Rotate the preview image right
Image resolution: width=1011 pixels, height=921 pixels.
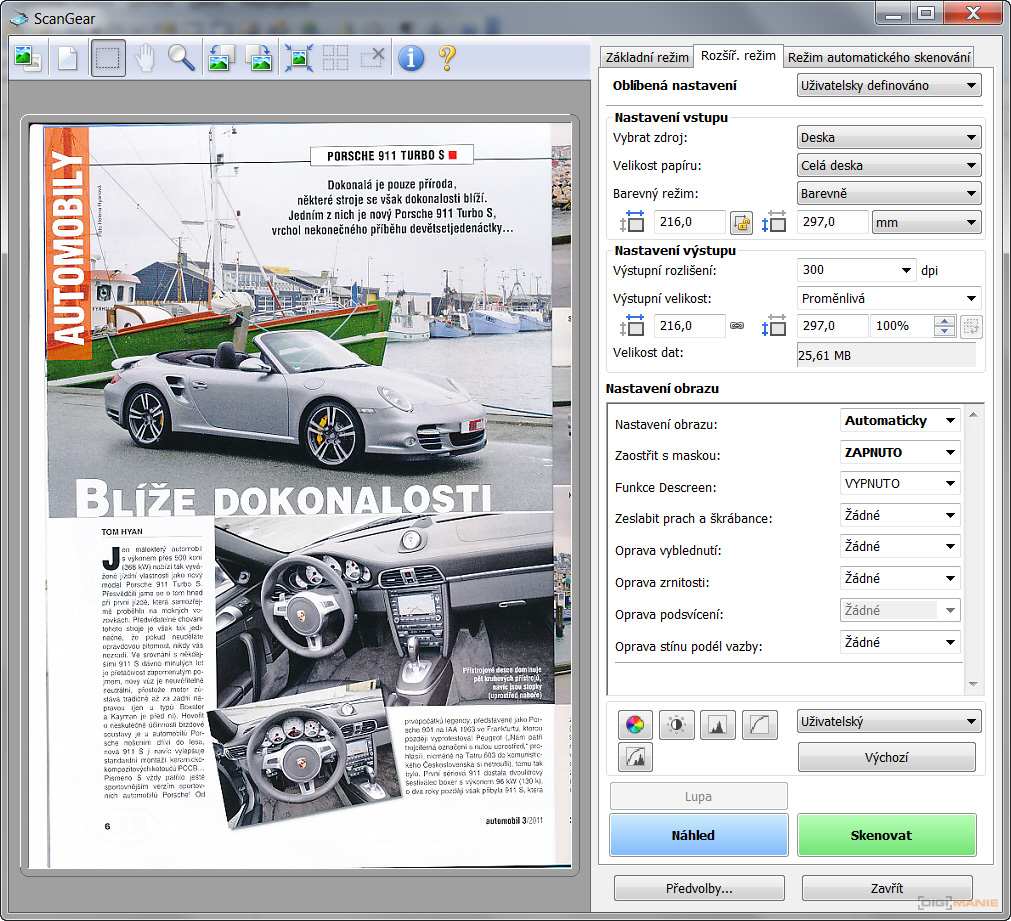[259, 58]
